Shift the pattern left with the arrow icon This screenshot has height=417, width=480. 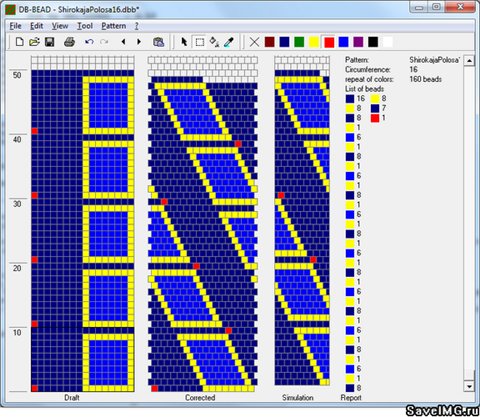click(x=123, y=42)
